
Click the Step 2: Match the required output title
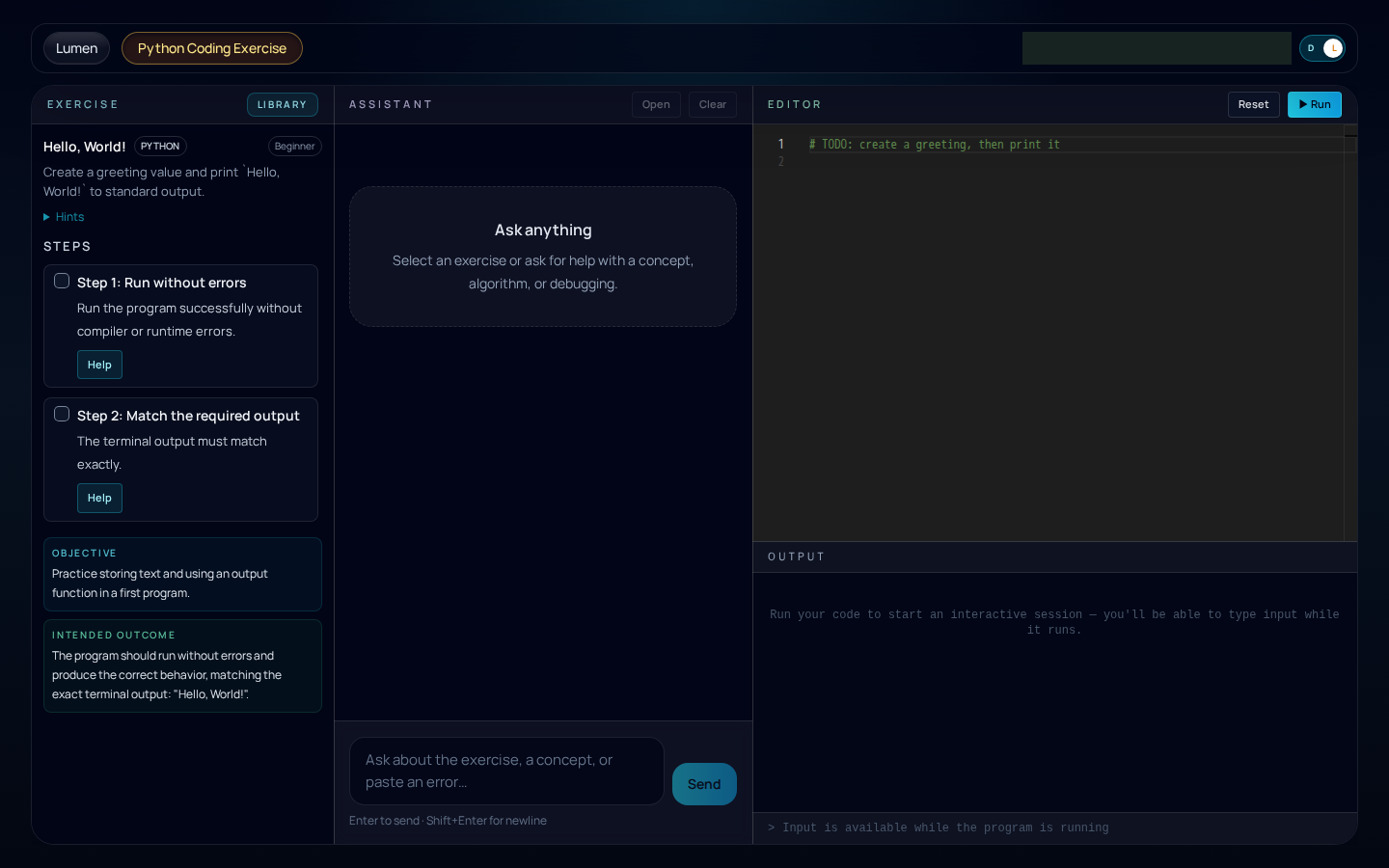[188, 416]
